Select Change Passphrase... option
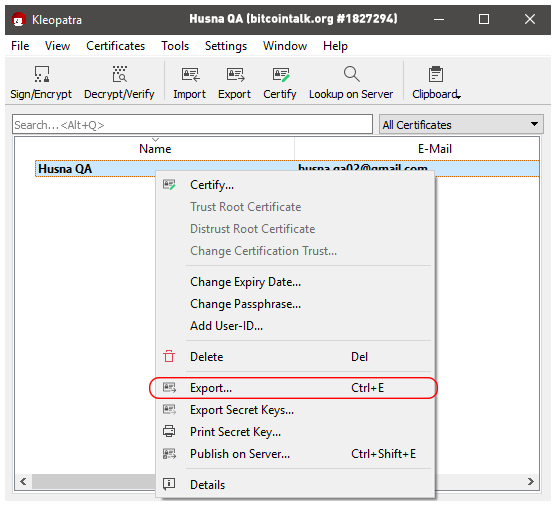 click(295, 304)
